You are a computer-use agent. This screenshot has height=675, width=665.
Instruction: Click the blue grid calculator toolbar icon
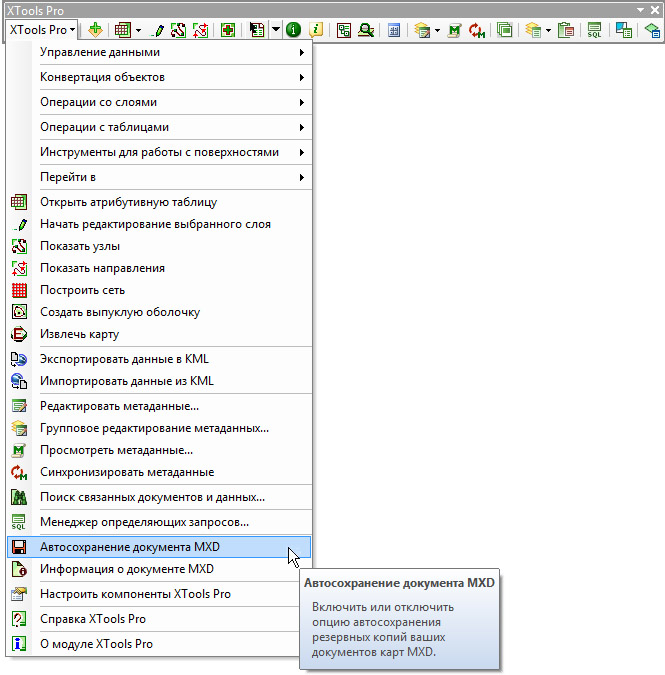click(394, 30)
